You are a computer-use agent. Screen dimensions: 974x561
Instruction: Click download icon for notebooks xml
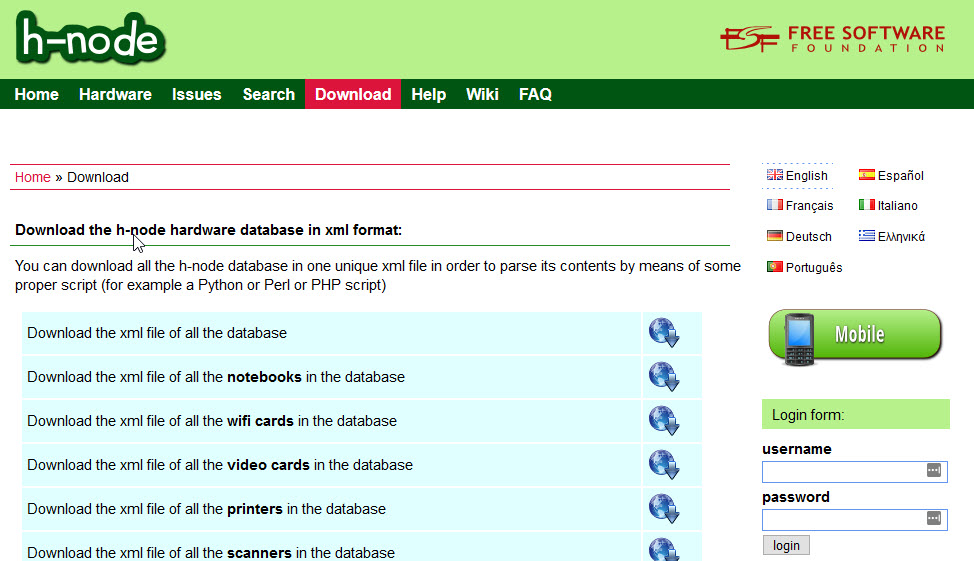[664, 376]
